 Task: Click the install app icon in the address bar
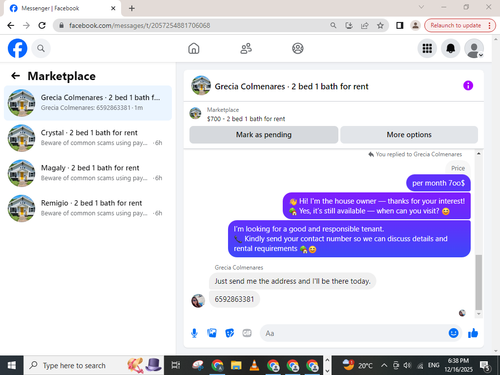coord(349,25)
